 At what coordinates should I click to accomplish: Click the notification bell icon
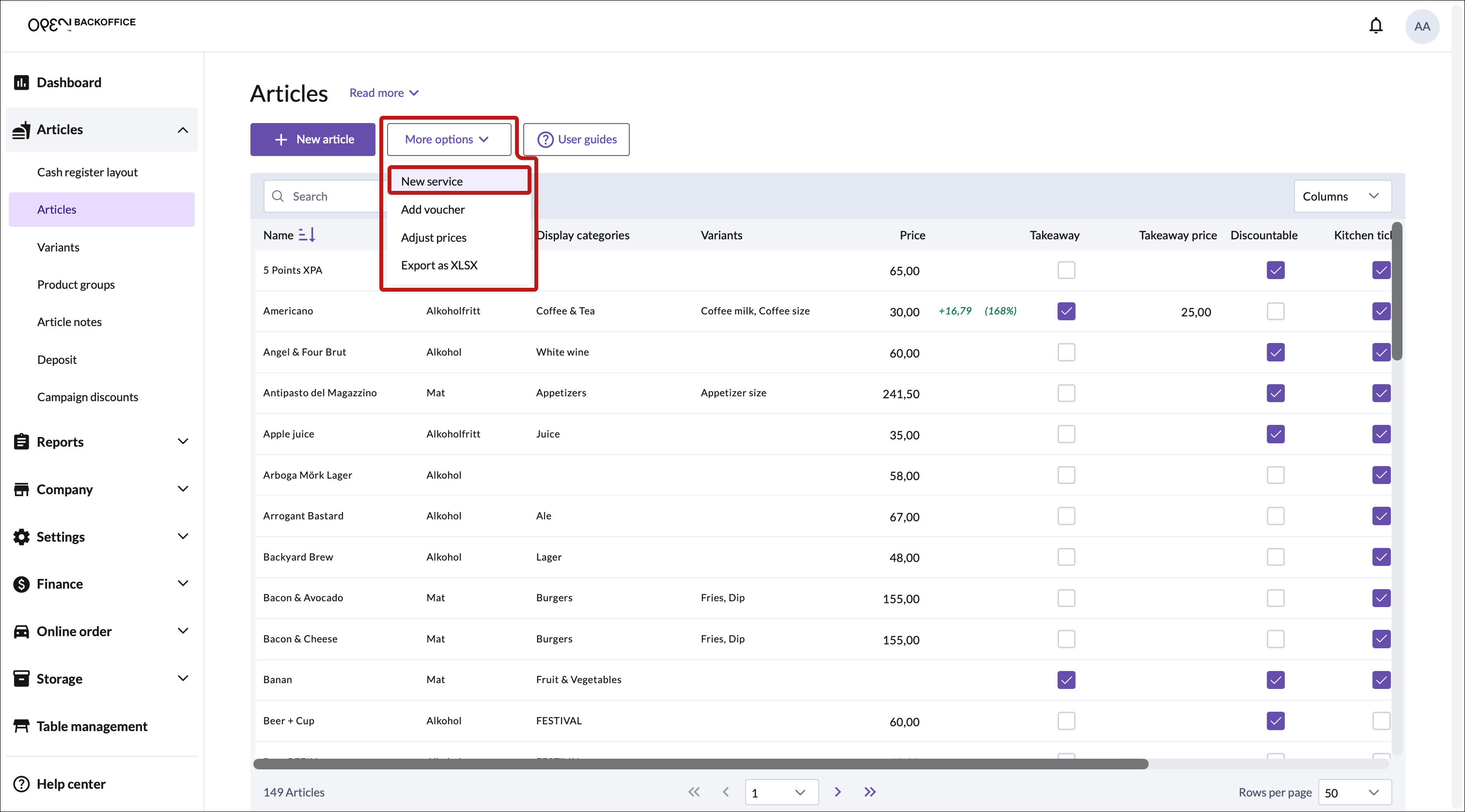pyautogui.click(x=1375, y=26)
